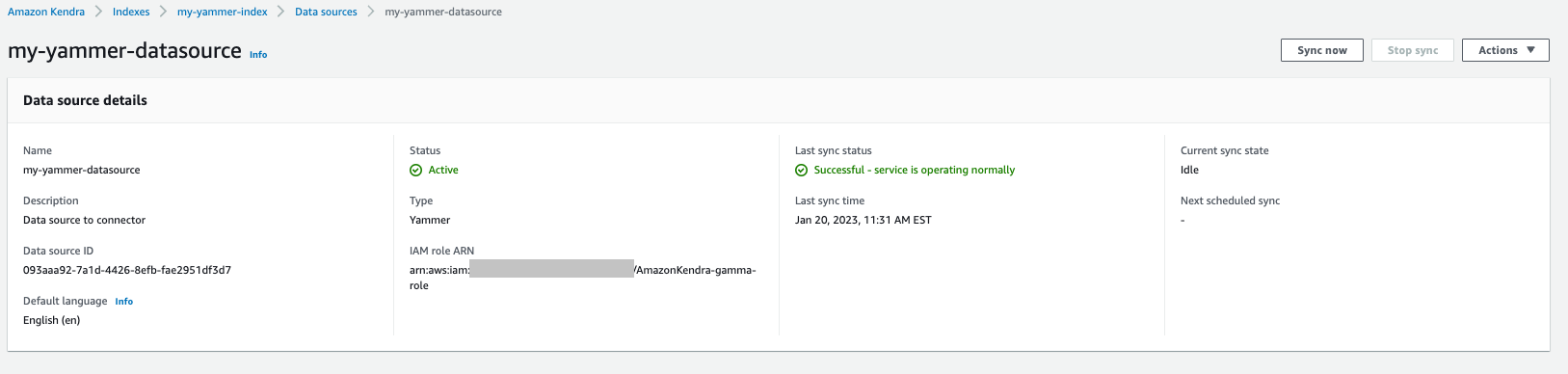Click the Stop sync button
Image resolution: width=1568 pixels, height=374 pixels.
[1413, 50]
